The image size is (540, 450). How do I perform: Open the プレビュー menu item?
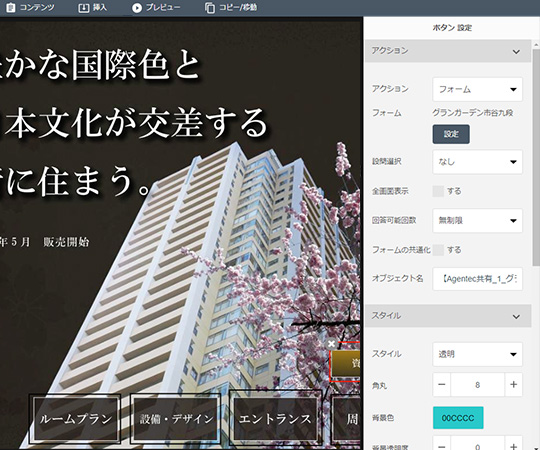(156, 8)
